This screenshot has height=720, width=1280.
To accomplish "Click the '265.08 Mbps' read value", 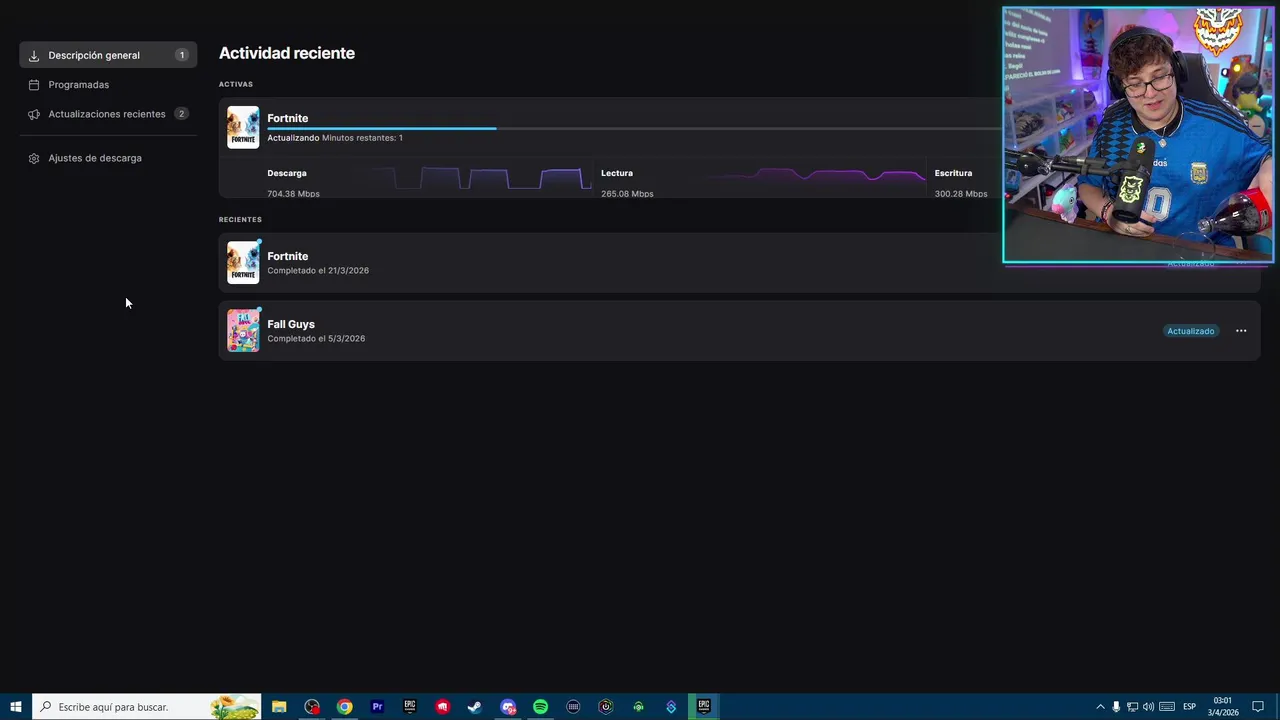I will (x=627, y=194).
